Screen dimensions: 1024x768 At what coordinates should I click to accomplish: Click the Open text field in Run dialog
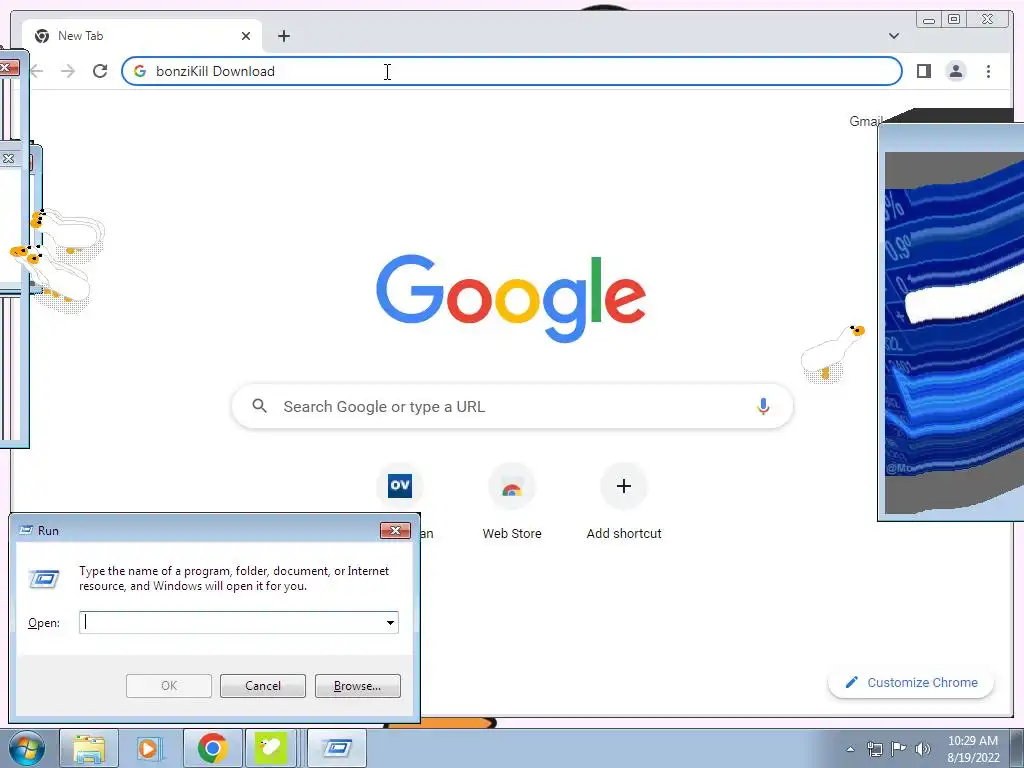click(238, 622)
